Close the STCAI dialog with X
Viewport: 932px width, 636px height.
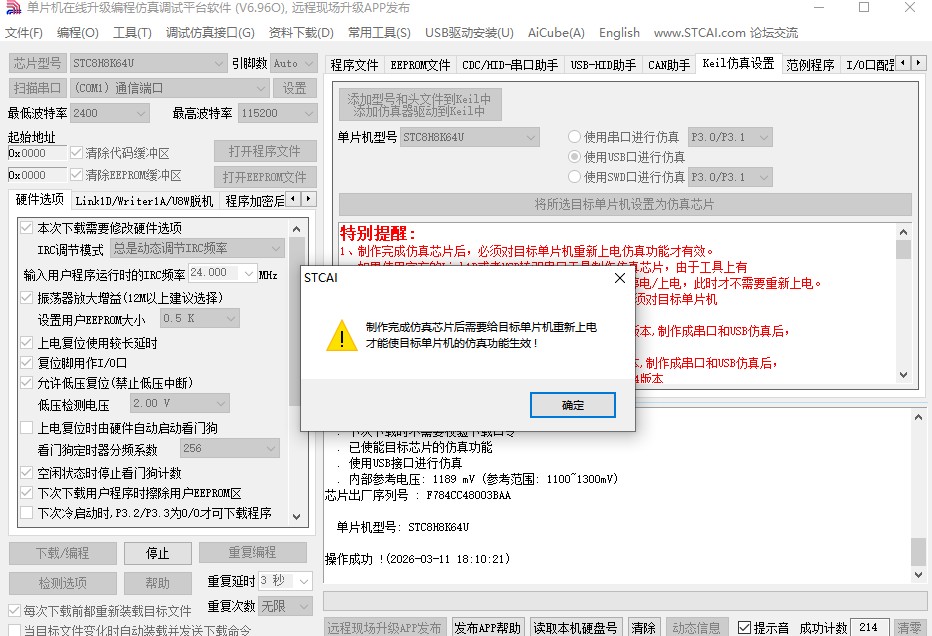click(x=619, y=278)
